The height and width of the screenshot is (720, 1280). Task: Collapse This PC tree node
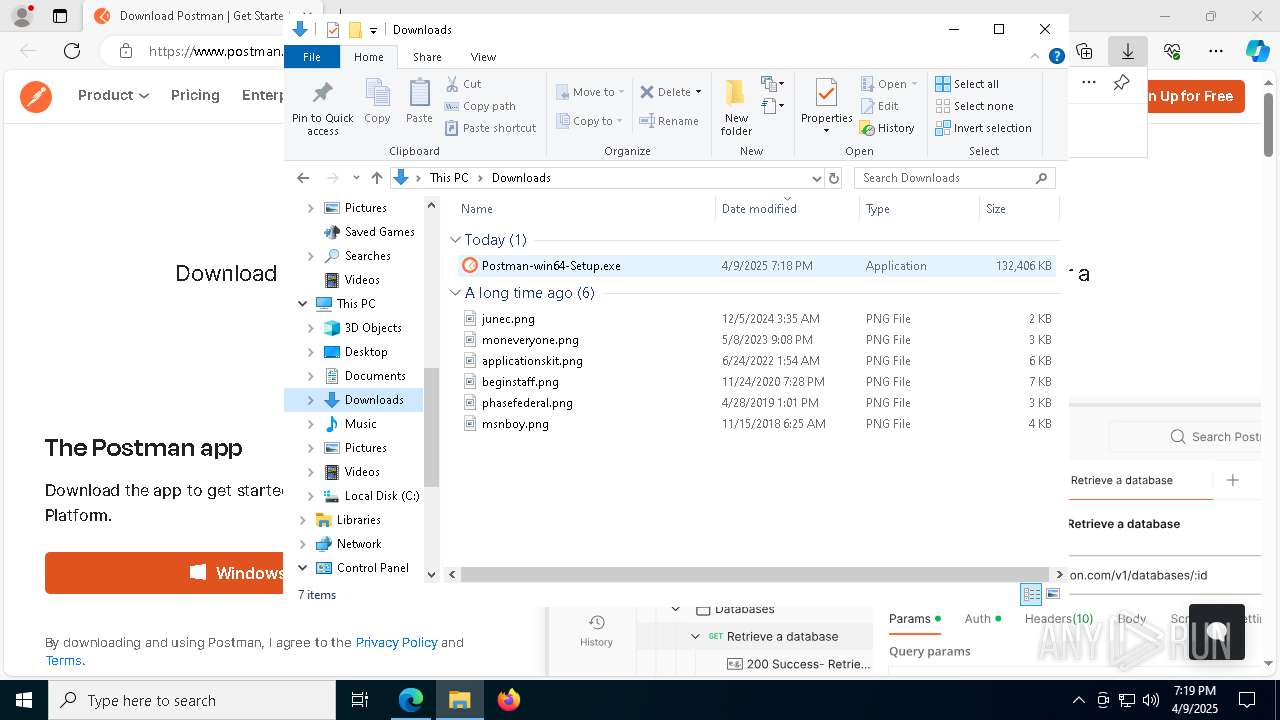303,304
